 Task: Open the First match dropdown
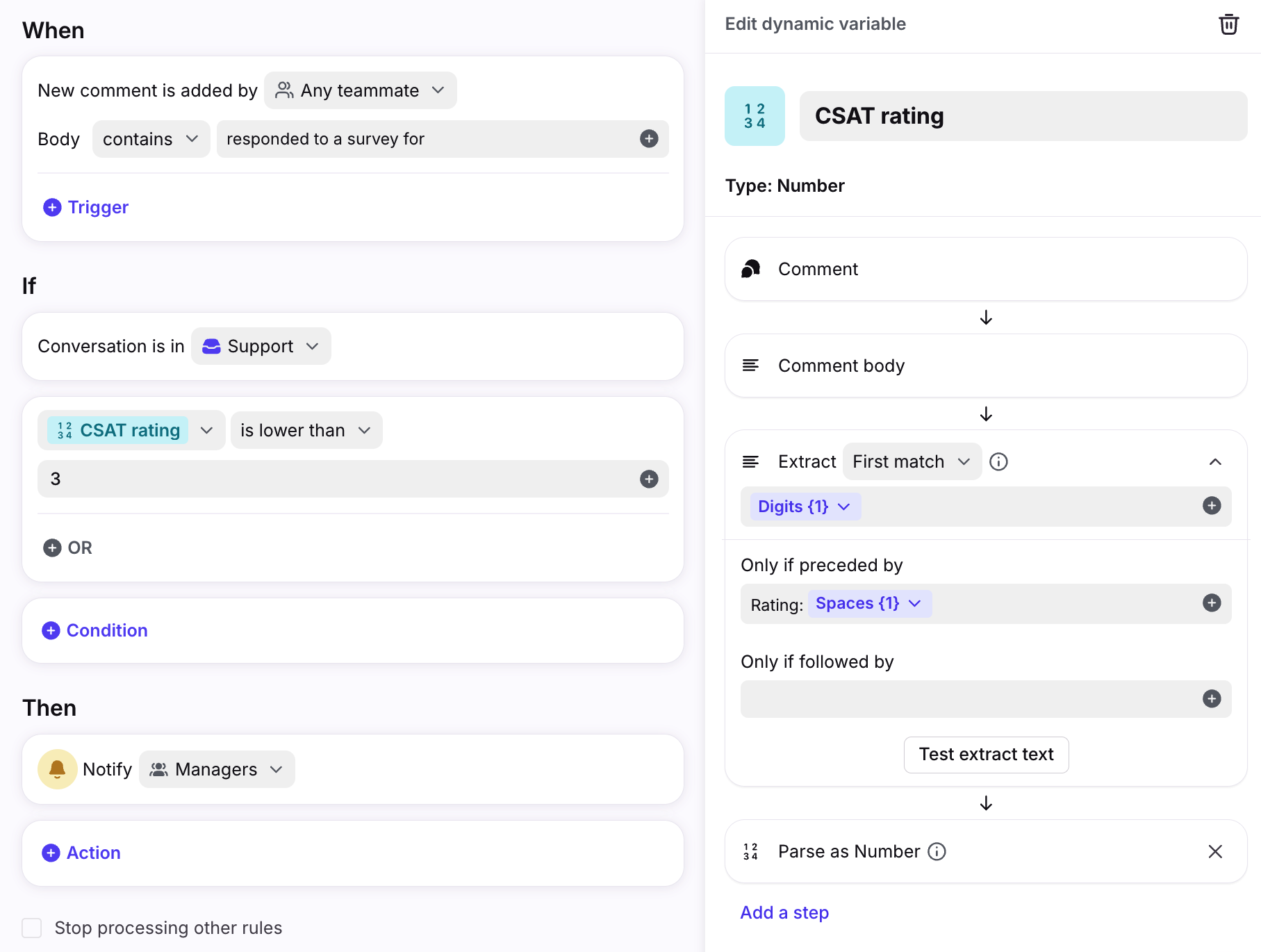click(x=911, y=462)
